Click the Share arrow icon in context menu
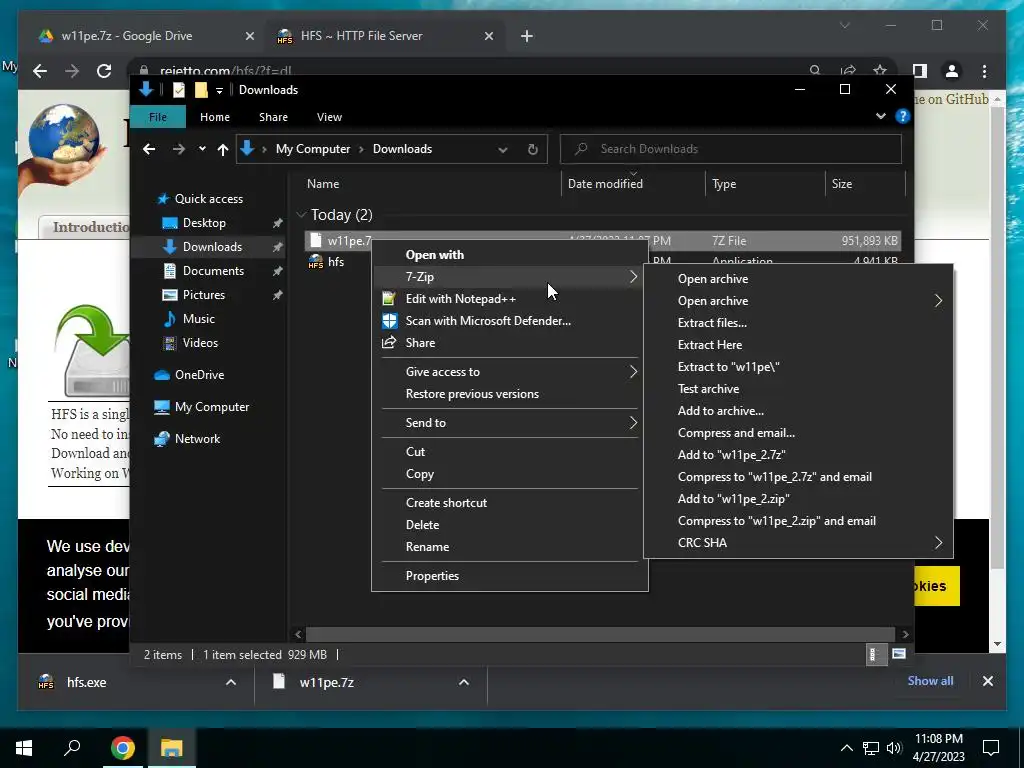The image size is (1024, 768). pyautogui.click(x=389, y=342)
